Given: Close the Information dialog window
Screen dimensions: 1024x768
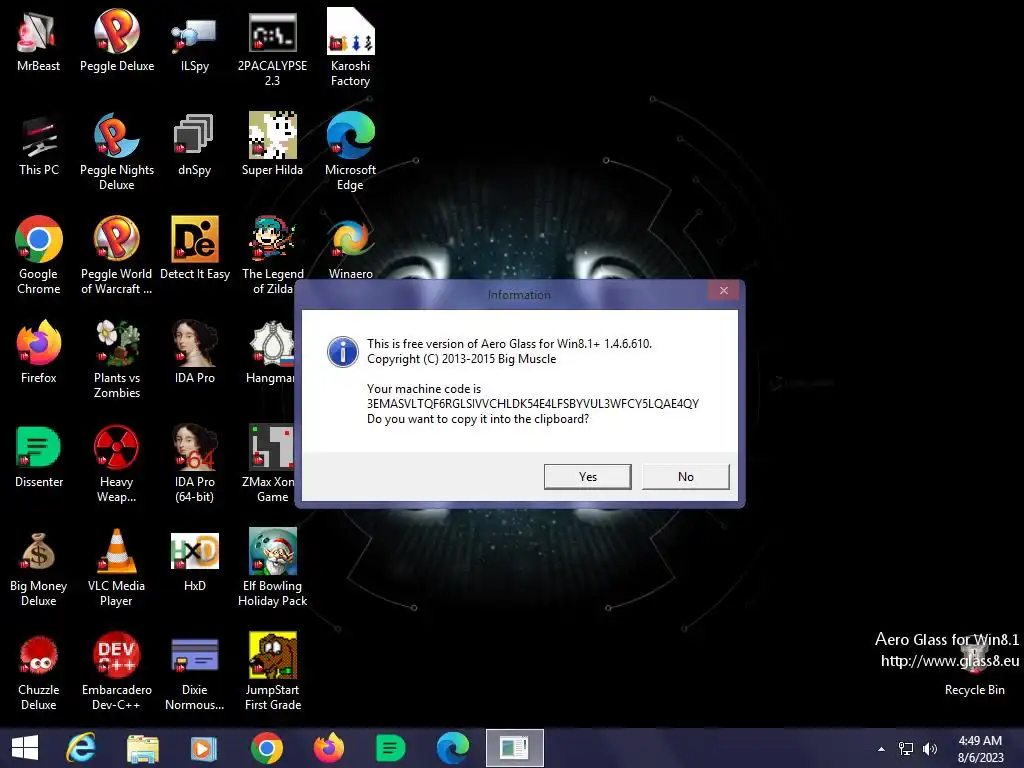Looking at the screenshot, I should pos(724,291).
